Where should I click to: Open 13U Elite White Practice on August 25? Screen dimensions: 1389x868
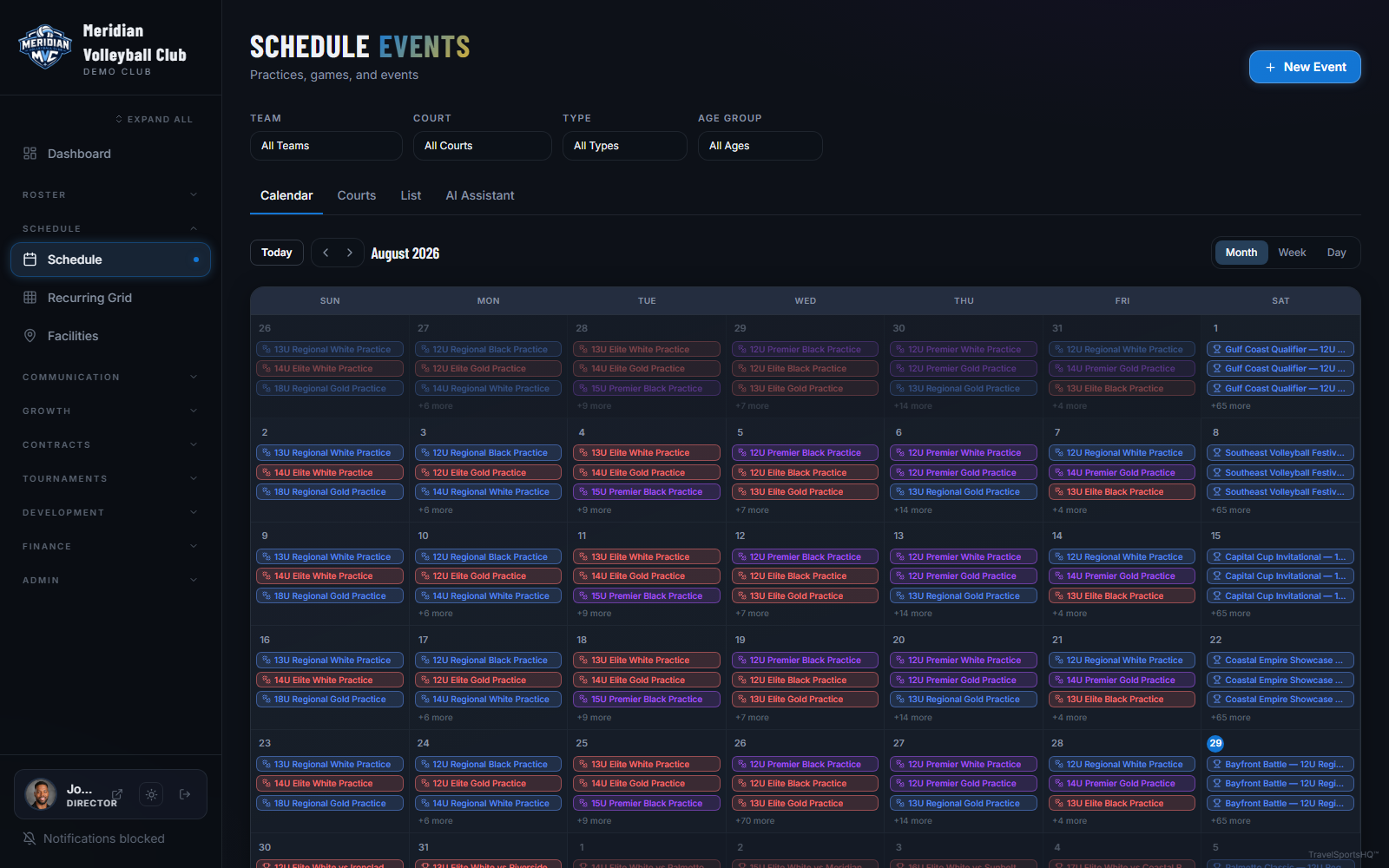coord(647,765)
